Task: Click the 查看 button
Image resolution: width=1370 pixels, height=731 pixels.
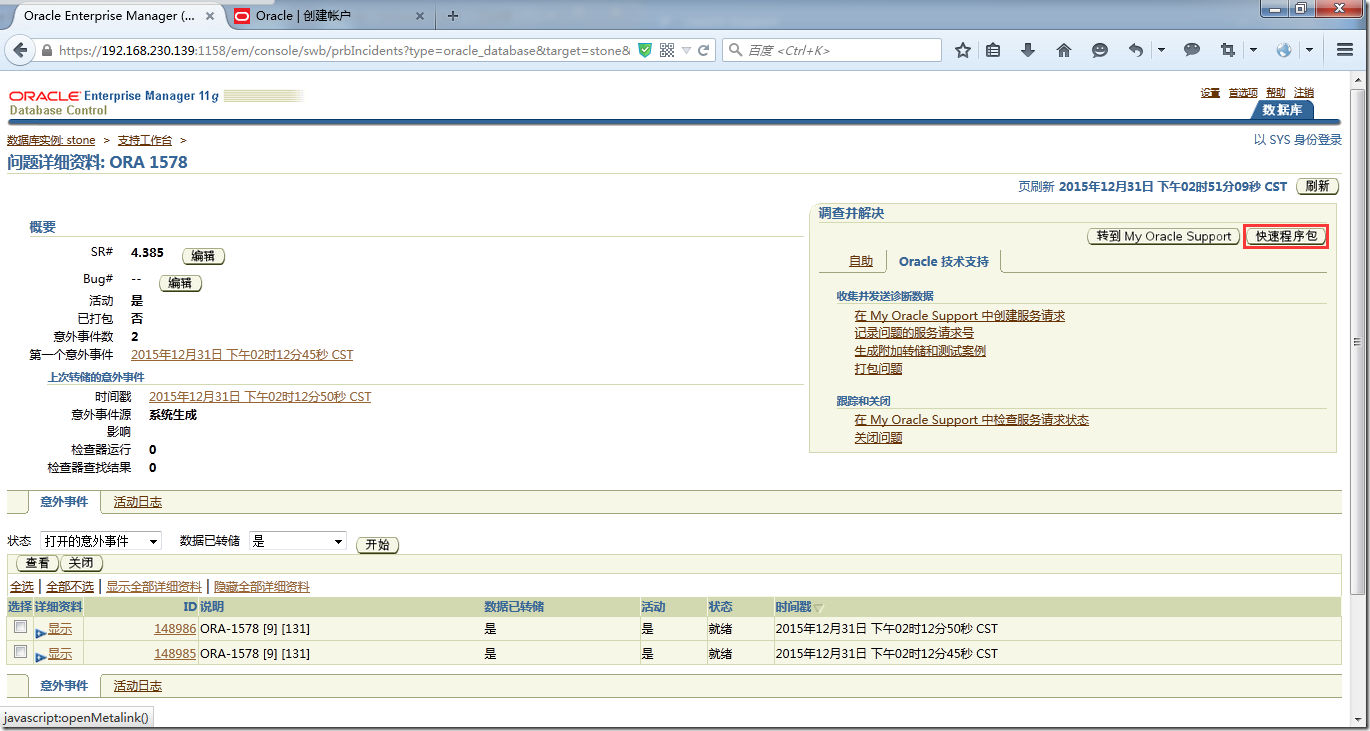Action: (37, 563)
